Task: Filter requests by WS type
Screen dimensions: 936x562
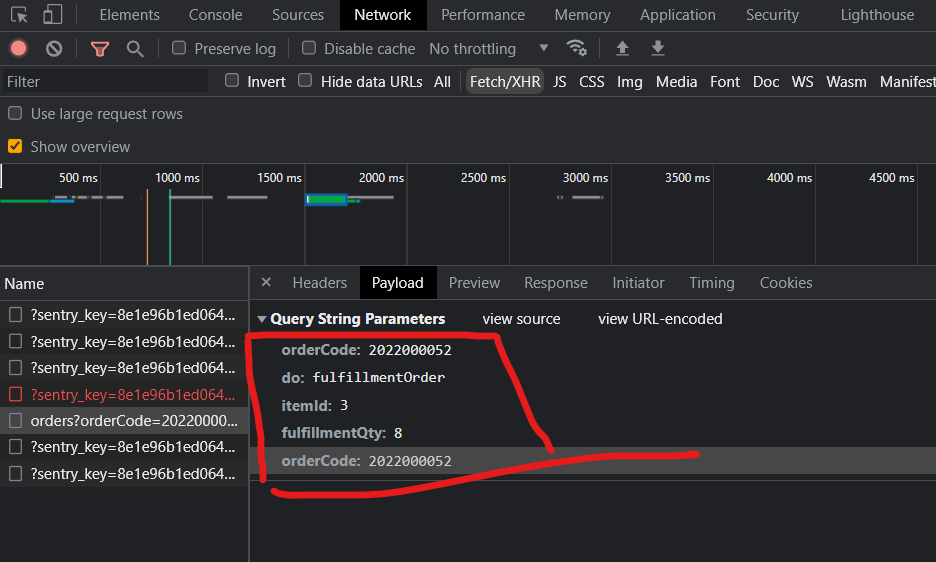Action: click(x=802, y=82)
